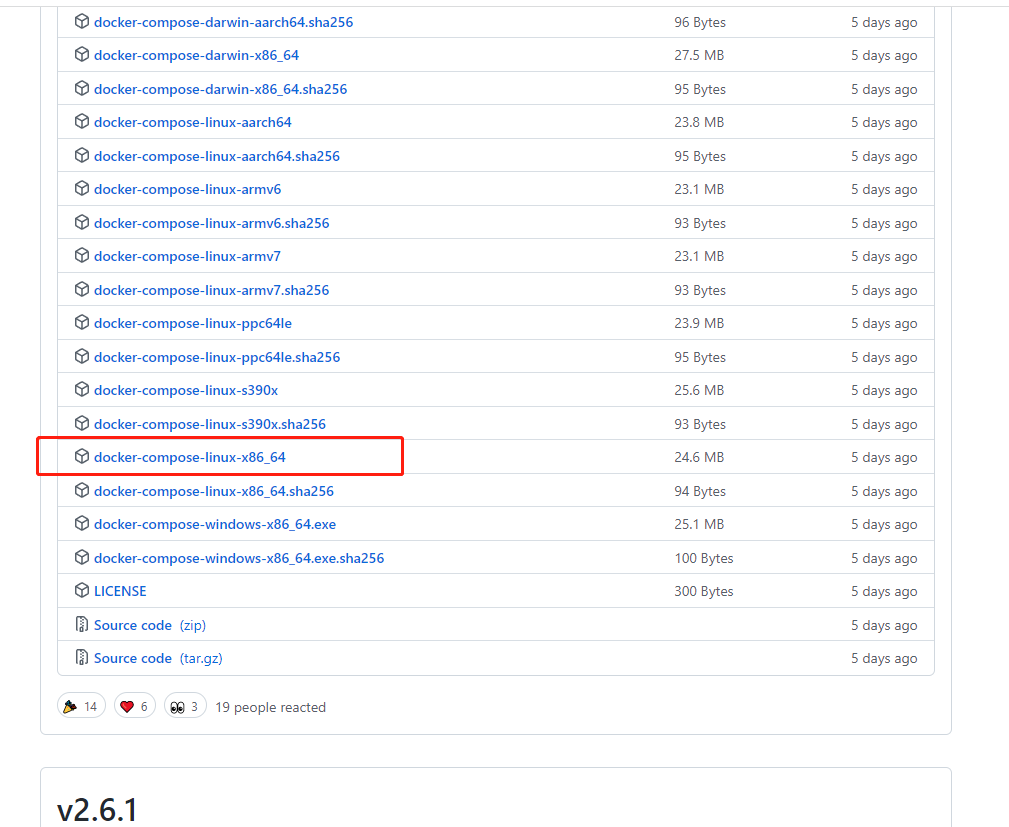The height and width of the screenshot is (827, 1009).
Task: Click package icon beside docker-compose-linux-s390x.sha256
Action: [x=82, y=423]
